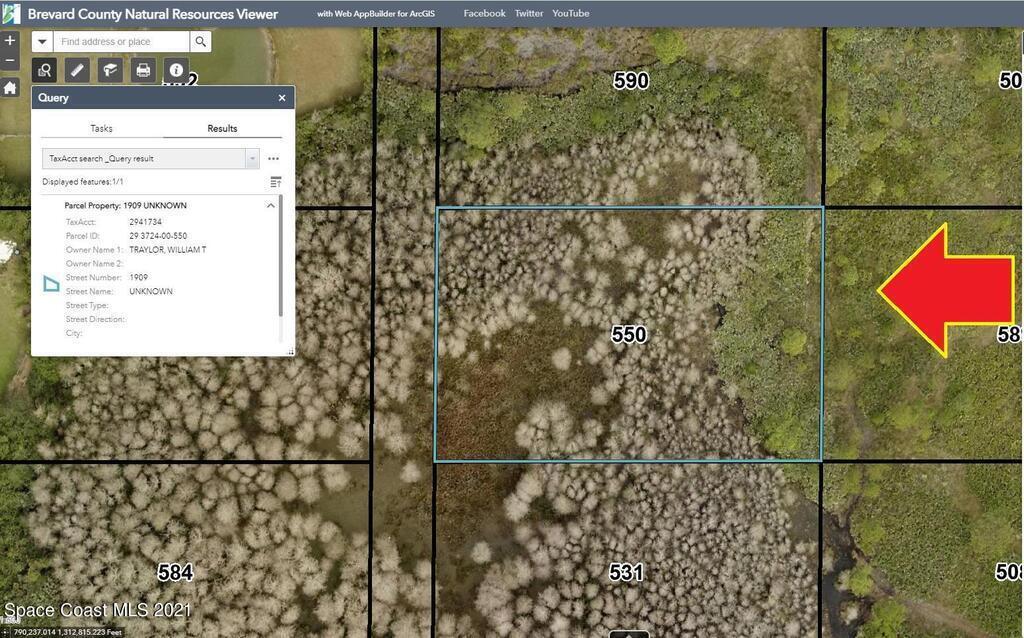Open the Facebook link
Viewport: 1024px width, 638px height.
click(x=484, y=13)
